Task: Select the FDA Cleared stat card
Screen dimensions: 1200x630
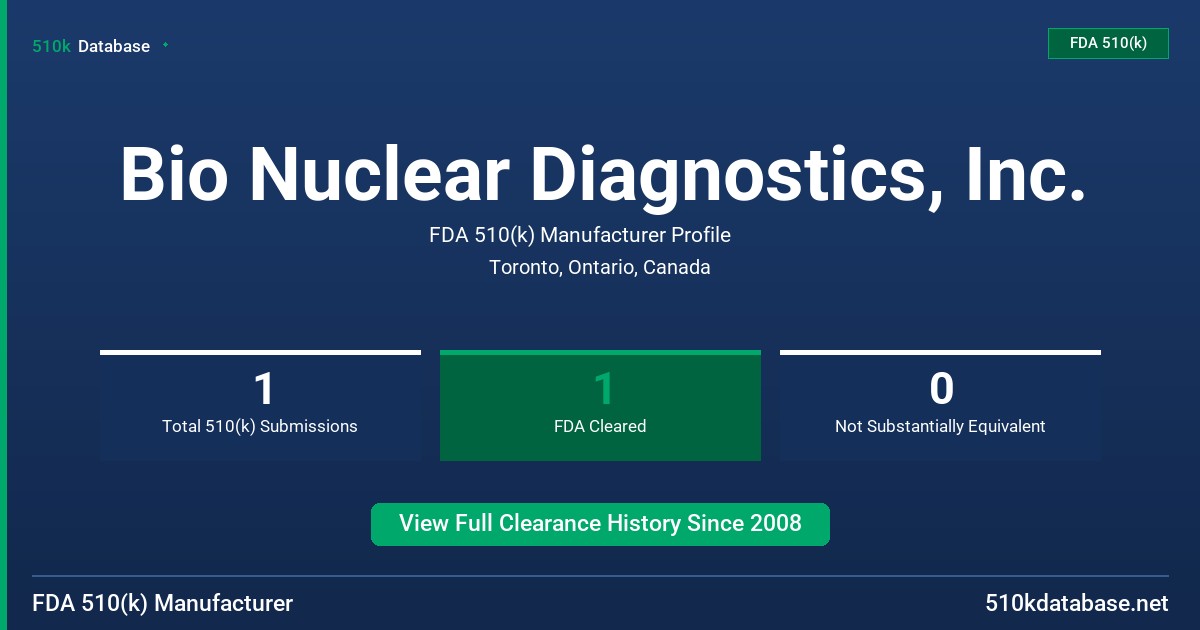Action: [x=600, y=405]
